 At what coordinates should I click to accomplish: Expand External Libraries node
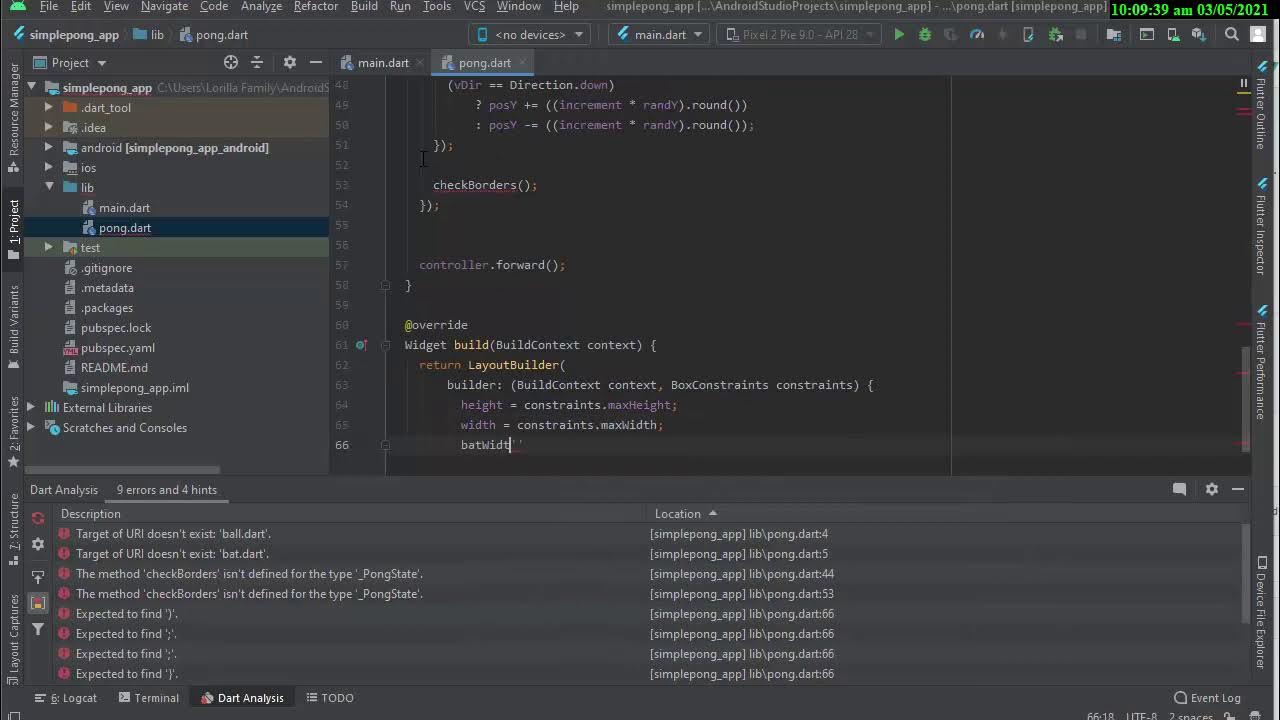32,408
